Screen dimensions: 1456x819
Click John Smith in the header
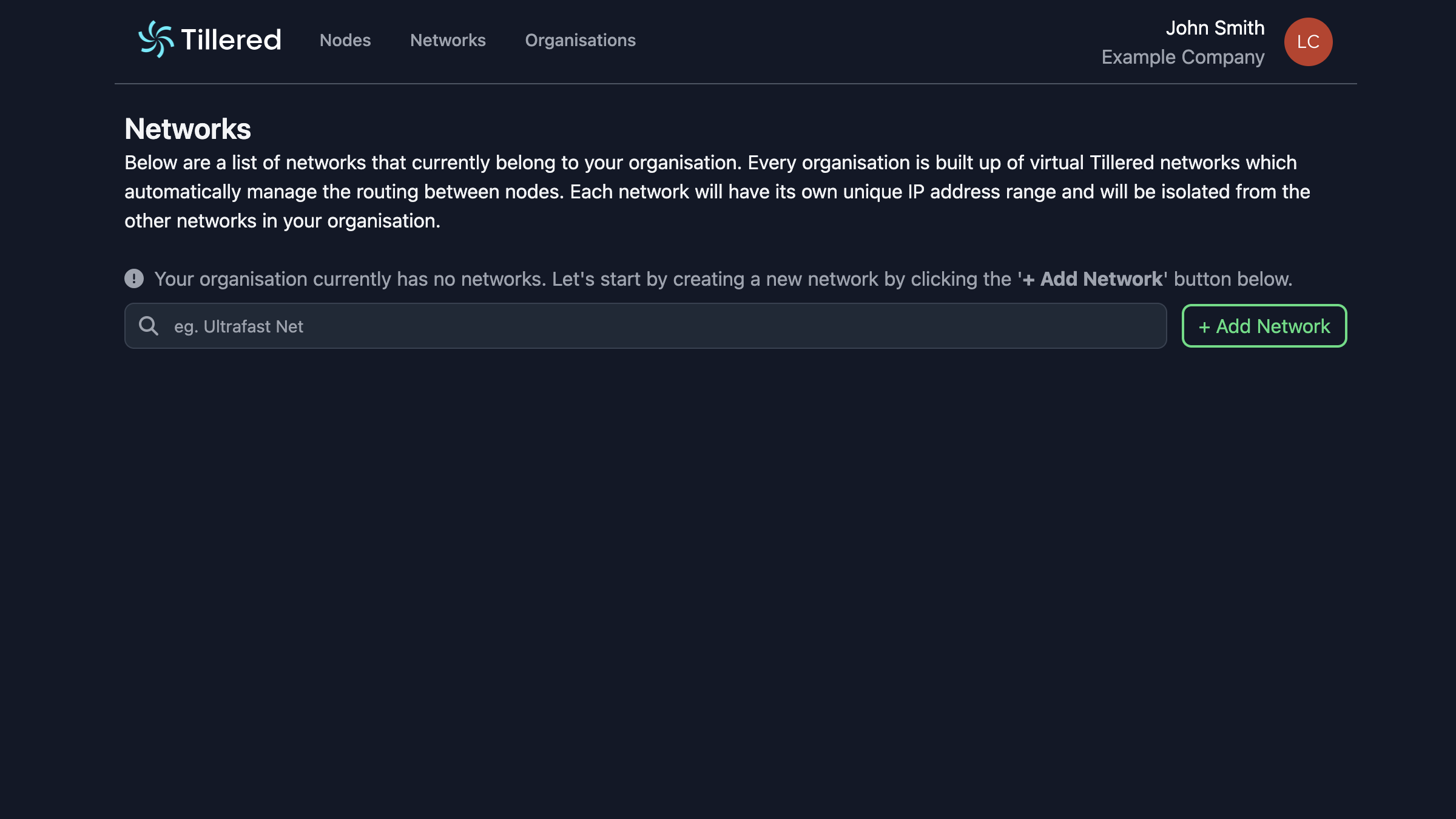point(1215,28)
